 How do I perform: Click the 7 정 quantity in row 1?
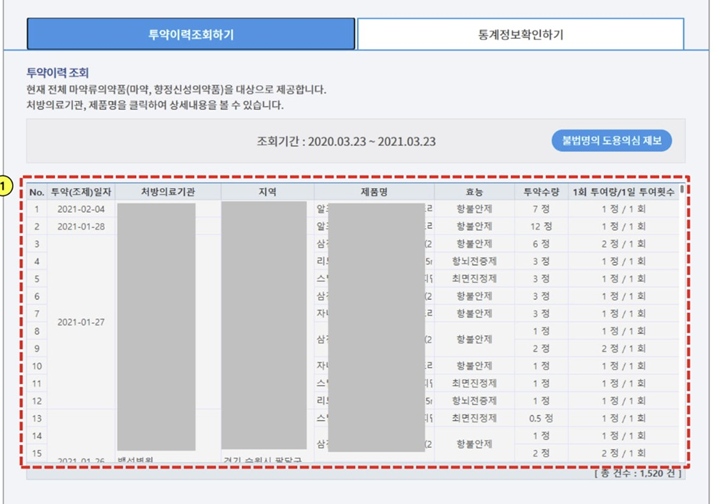pyautogui.click(x=541, y=209)
